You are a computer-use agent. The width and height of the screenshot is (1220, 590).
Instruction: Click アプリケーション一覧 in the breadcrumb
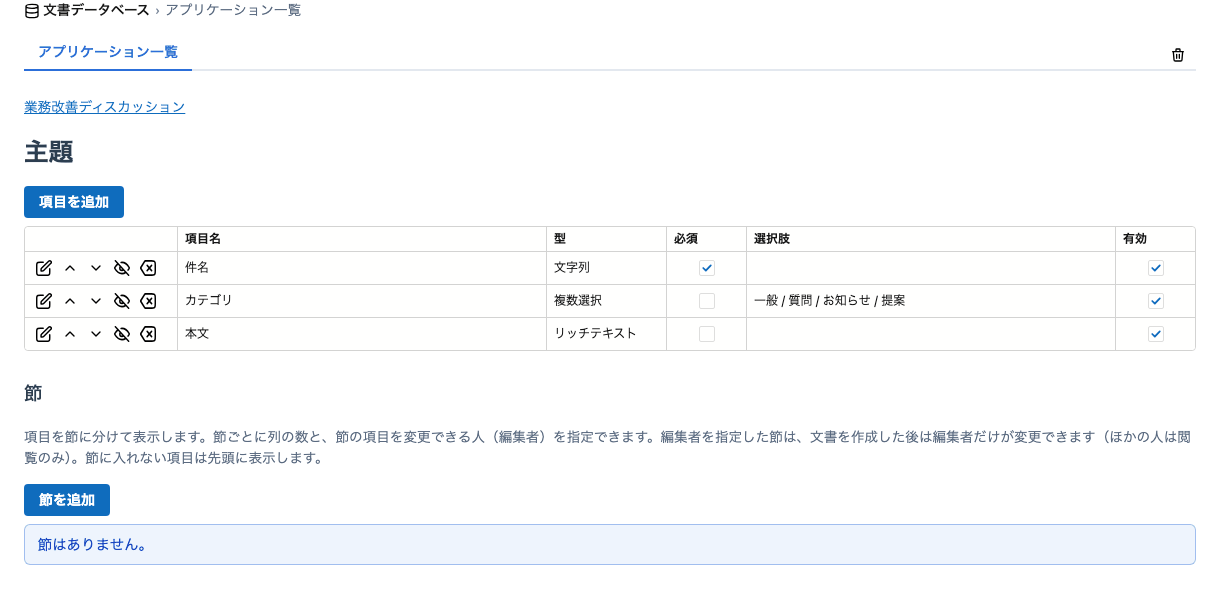[233, 10]
